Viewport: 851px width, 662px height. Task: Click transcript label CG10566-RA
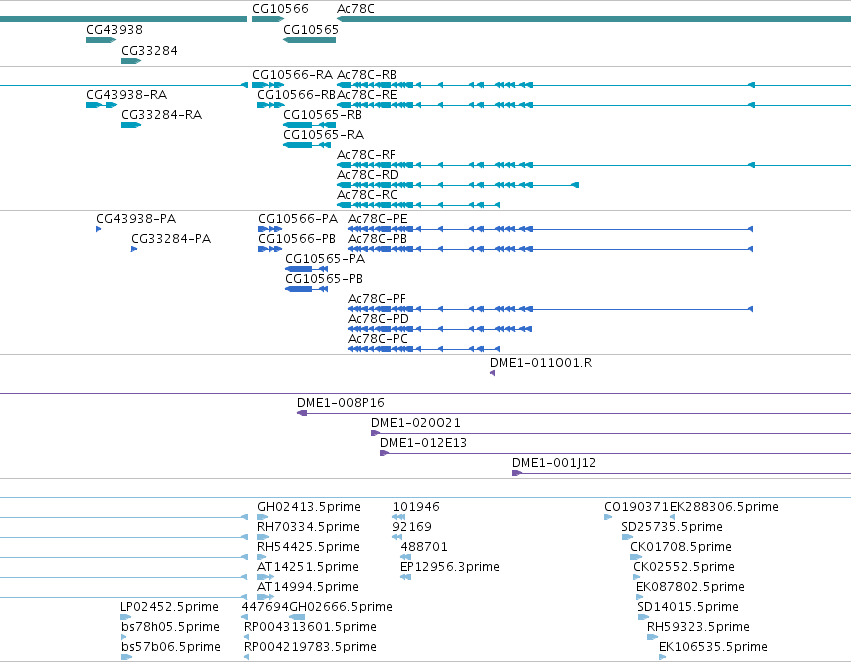click(x=293, y=74)
